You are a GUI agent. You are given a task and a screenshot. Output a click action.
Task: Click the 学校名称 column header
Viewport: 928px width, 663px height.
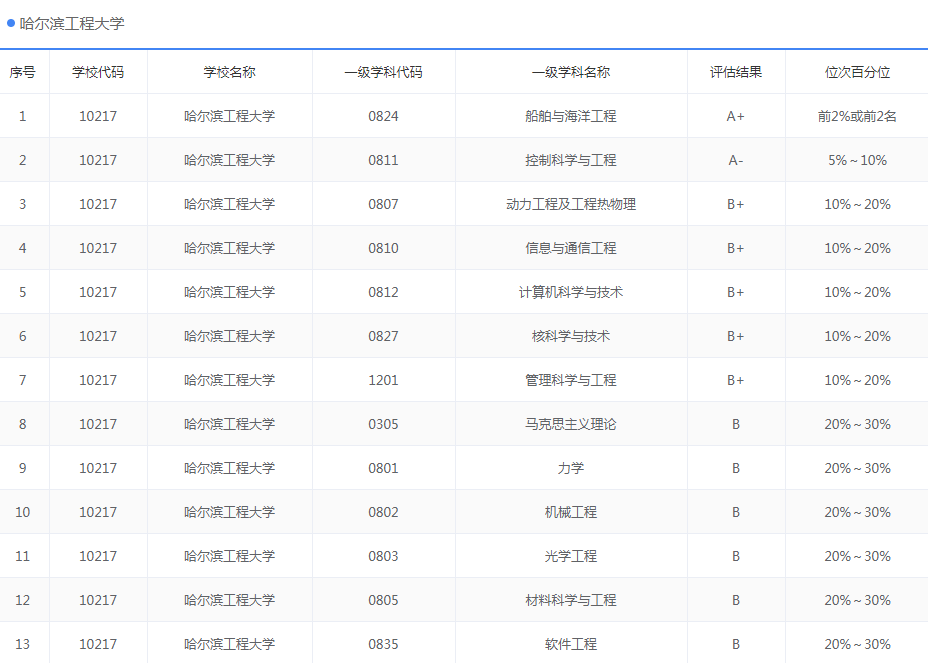pos(230,71)
